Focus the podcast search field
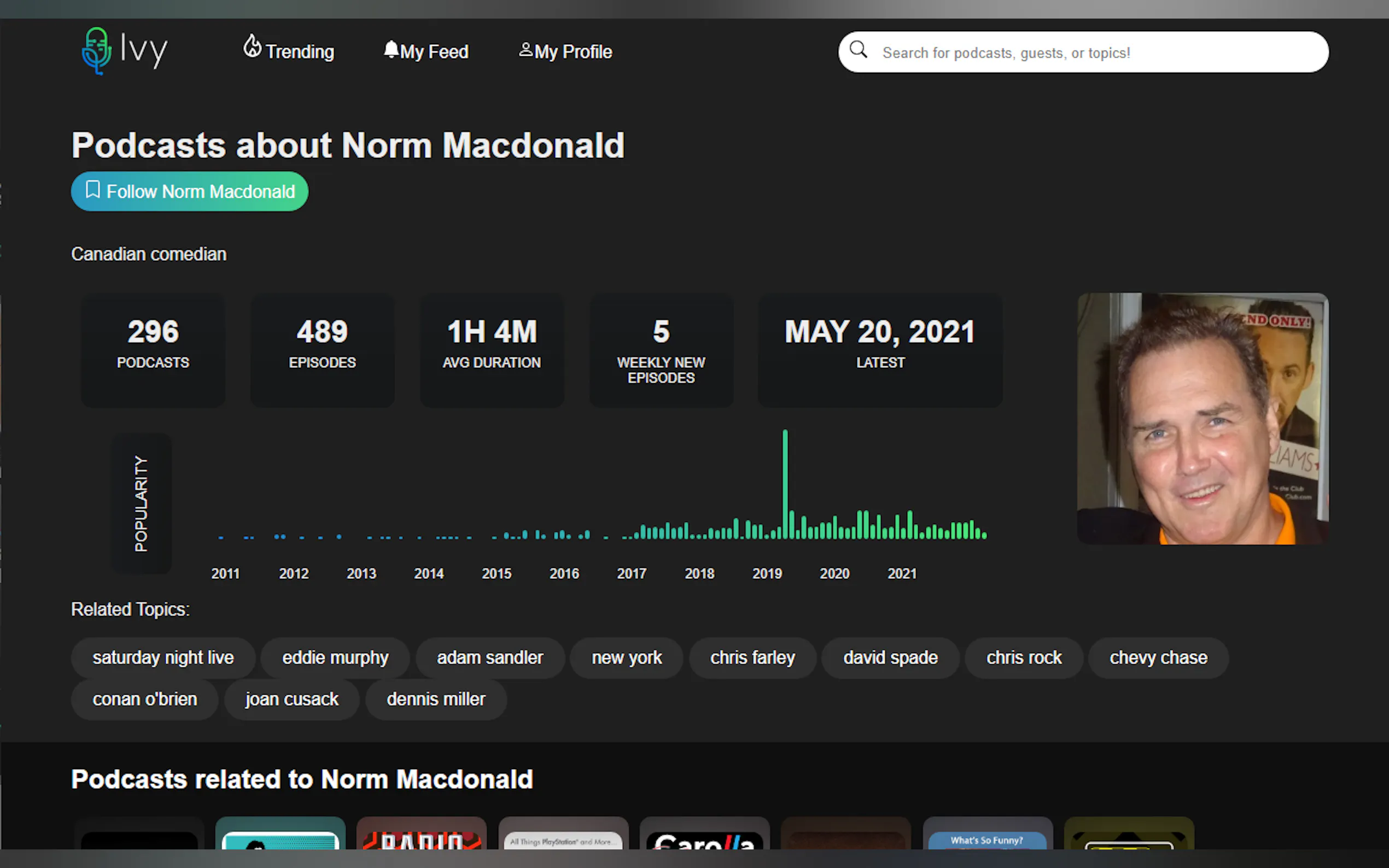1389x868 pixels. click(x=1091, y=53)
